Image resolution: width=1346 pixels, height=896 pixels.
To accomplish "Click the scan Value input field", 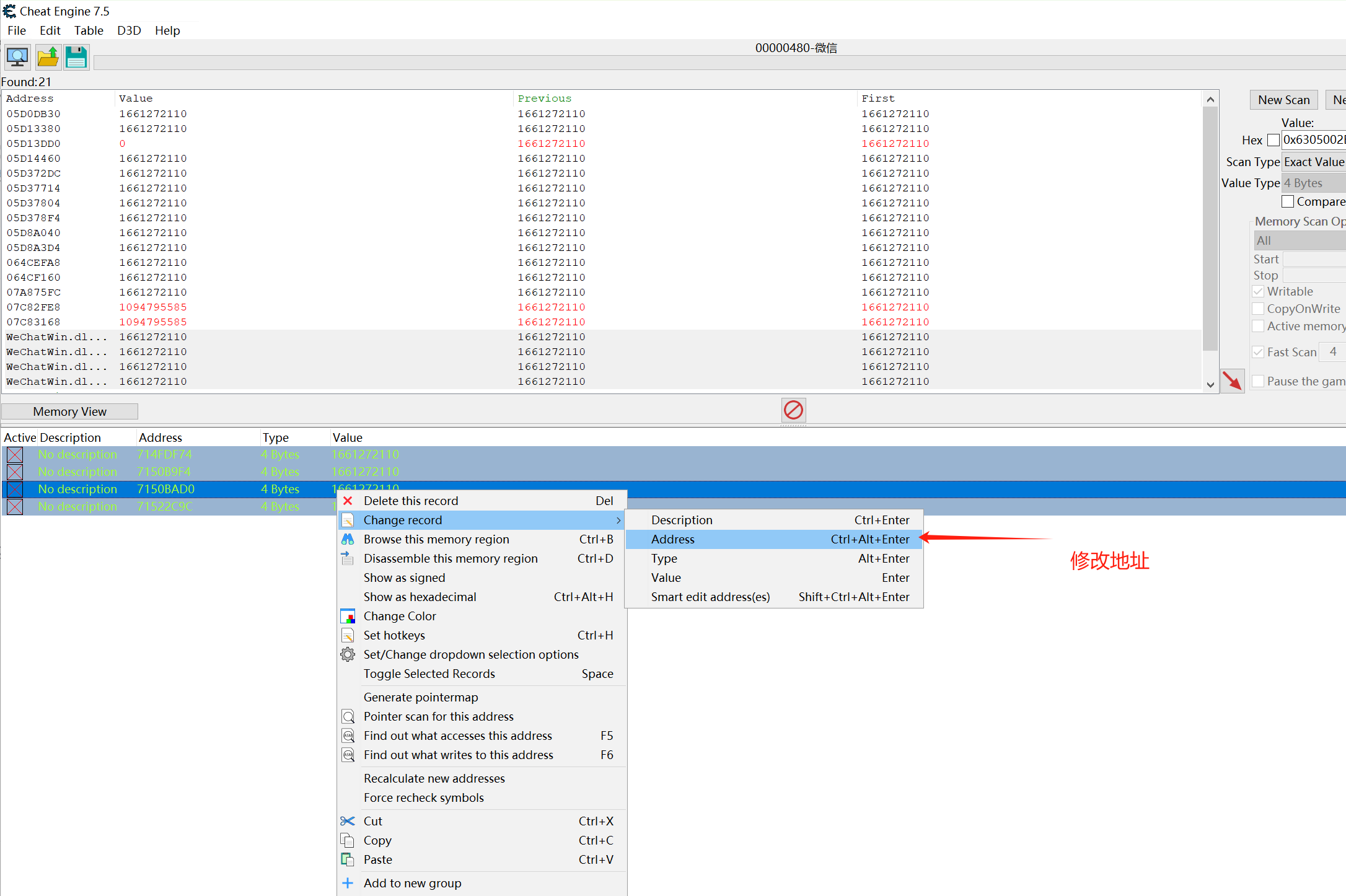I will [x=1314, y=140].
